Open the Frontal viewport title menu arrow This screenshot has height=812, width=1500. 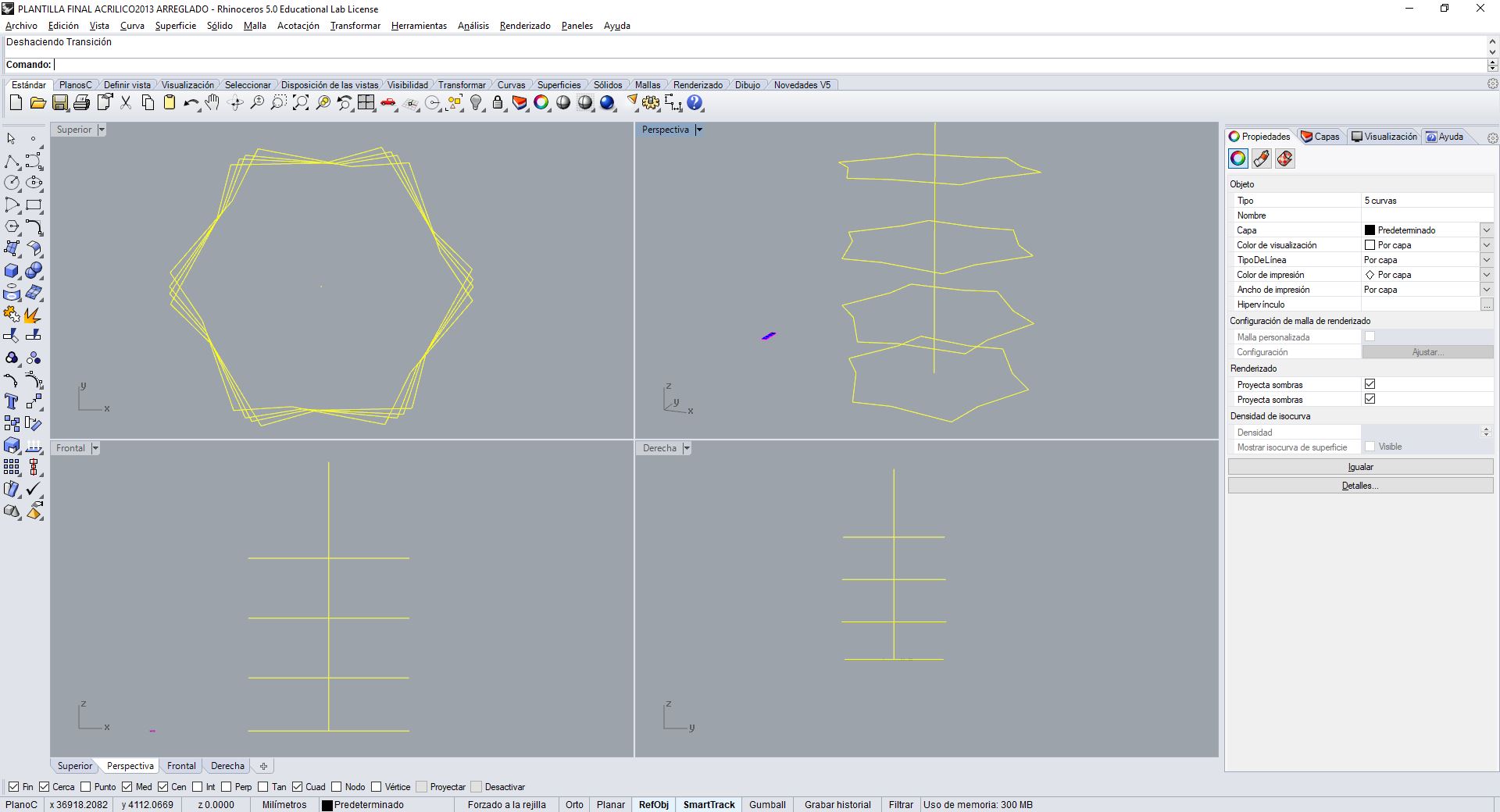tap(95, 448)
